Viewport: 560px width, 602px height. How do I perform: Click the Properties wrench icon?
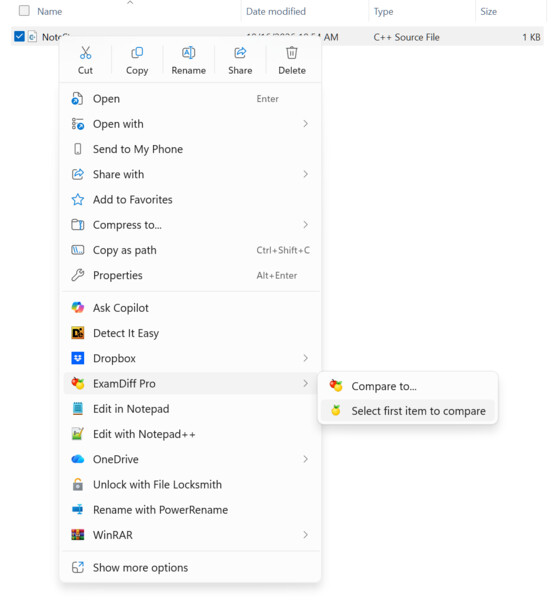coord(78,275)
